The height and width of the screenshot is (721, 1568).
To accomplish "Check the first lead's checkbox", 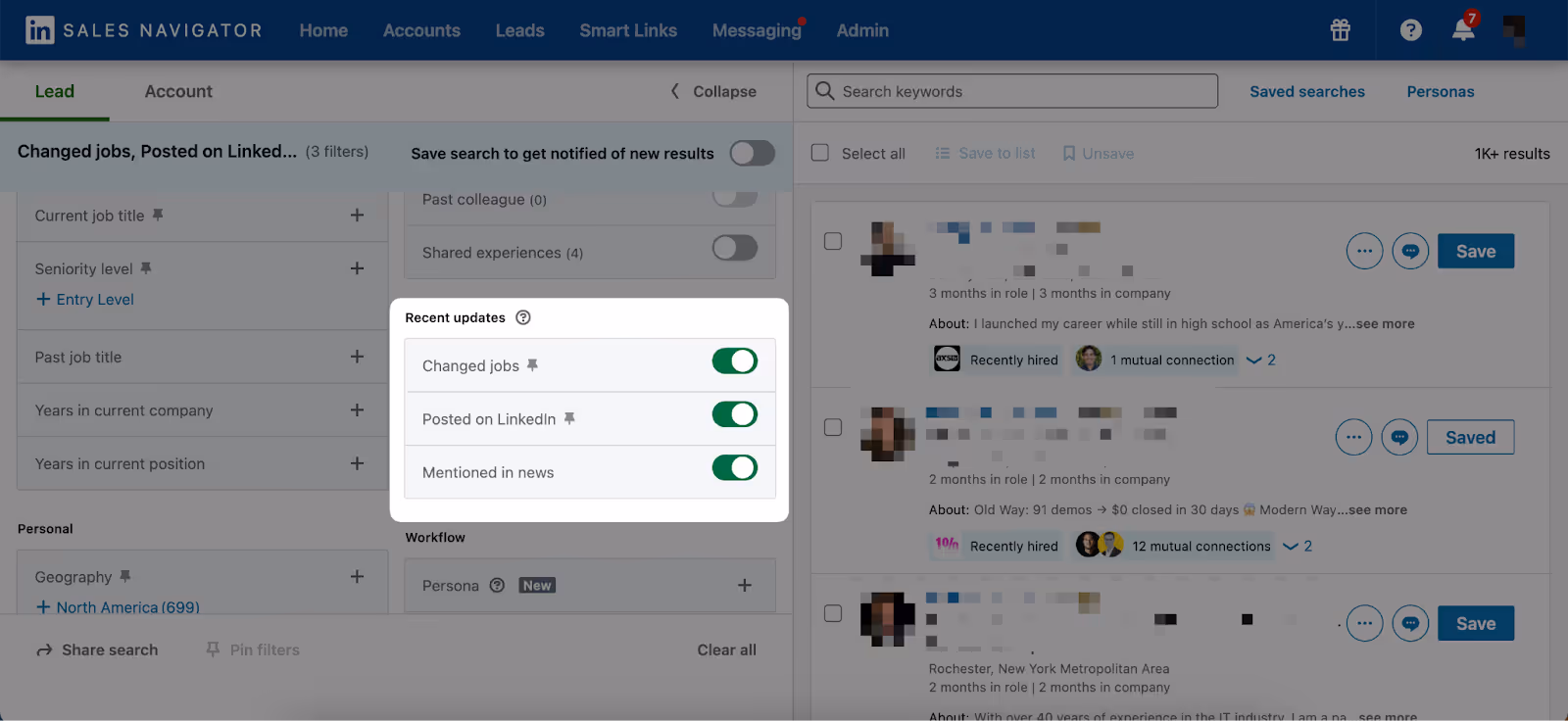I will (833, 241).
